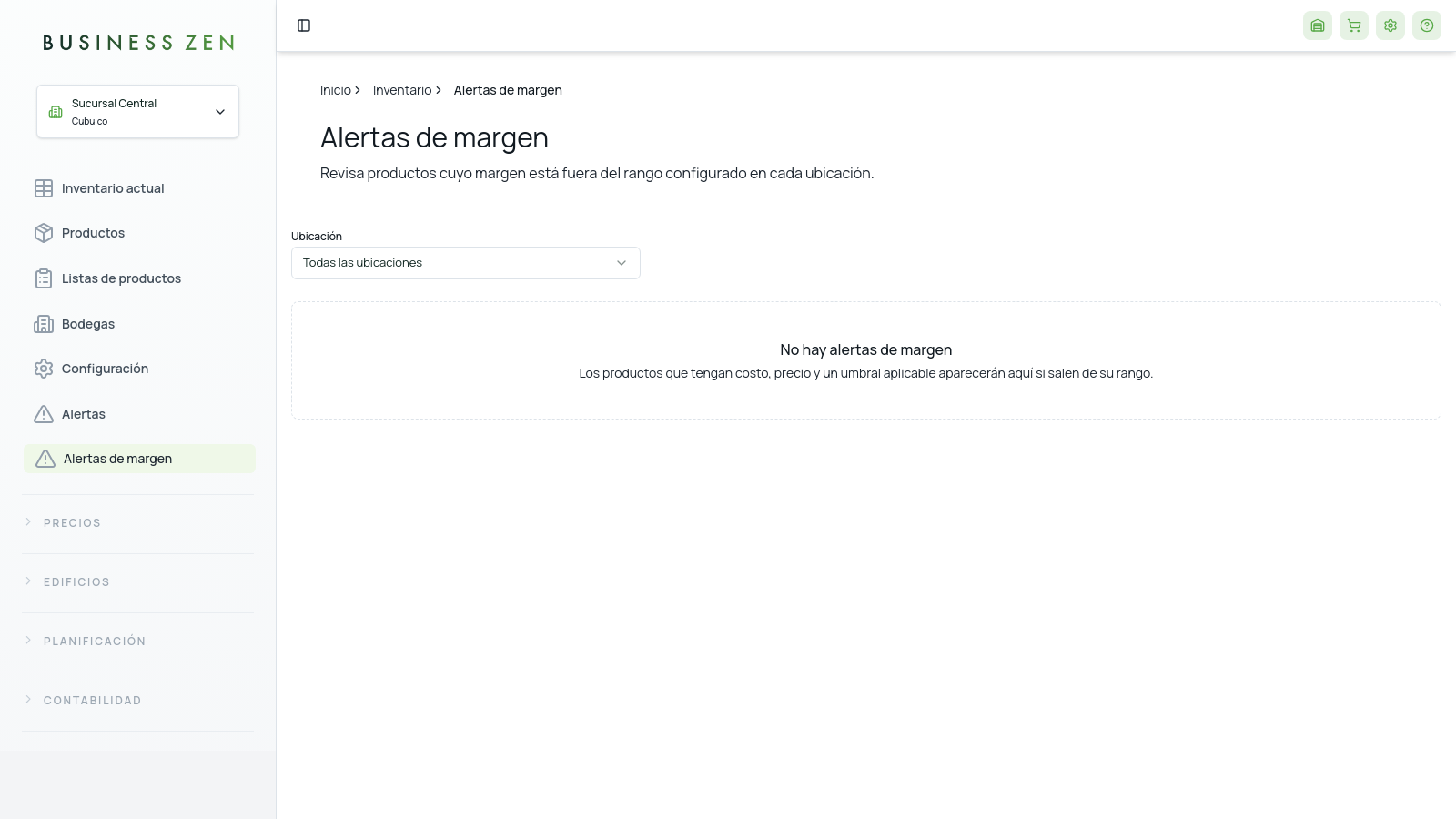Click the Alertas de margen page heading
This screenshot has width=1456, height=819.
click(x=434, y=138)
